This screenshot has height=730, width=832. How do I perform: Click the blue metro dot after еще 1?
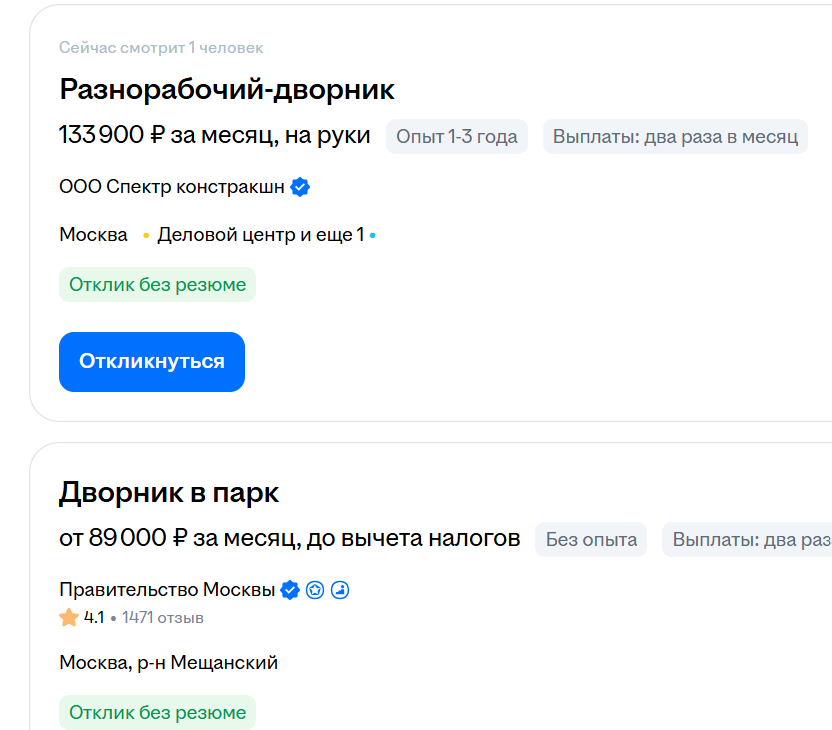tap(372, 236)
